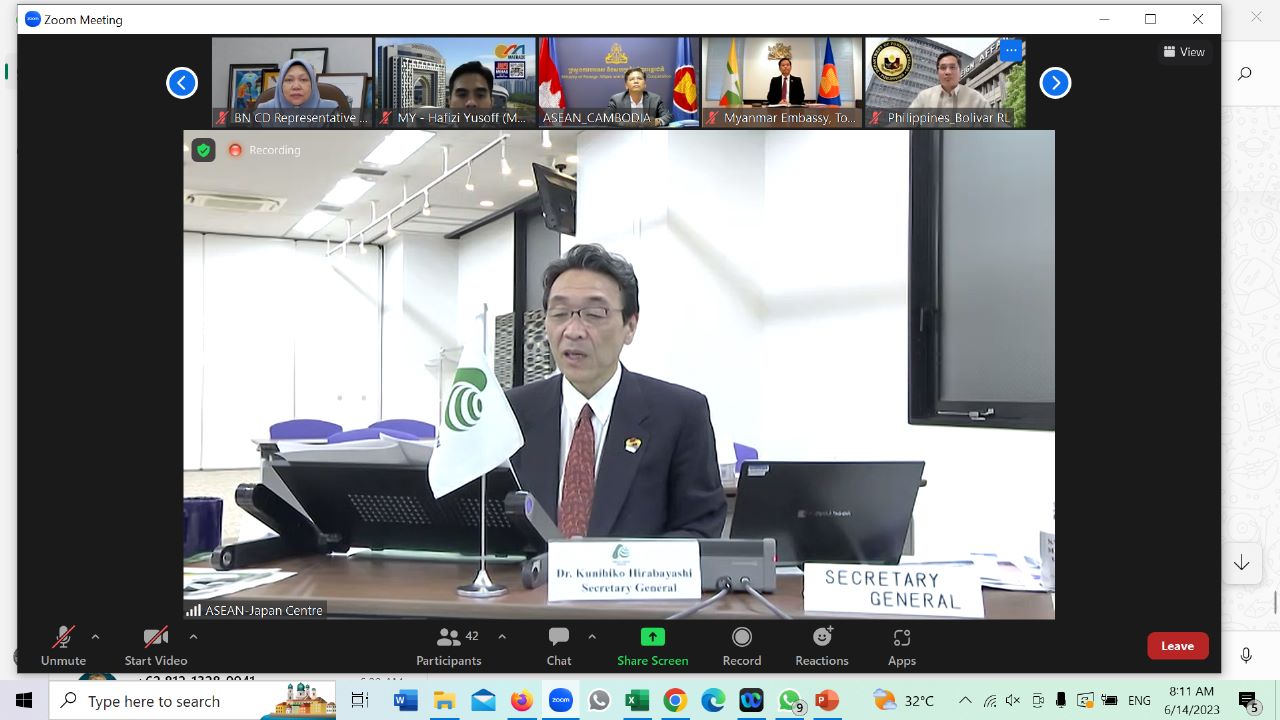Click the microphone icon in background window
Viewport: 1280px width, 720px height.
point(1246,655)
